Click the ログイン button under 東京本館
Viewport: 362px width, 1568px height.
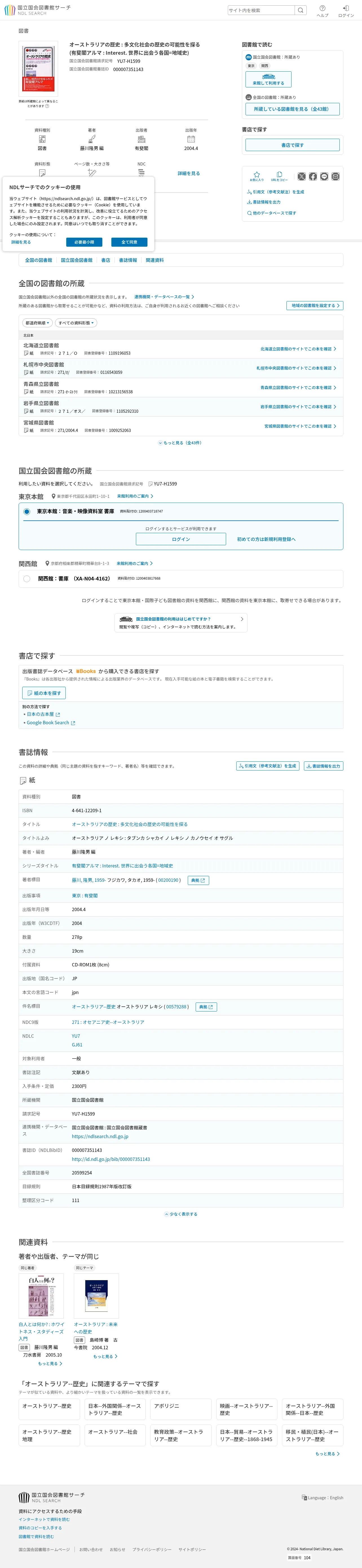point(181,539)
